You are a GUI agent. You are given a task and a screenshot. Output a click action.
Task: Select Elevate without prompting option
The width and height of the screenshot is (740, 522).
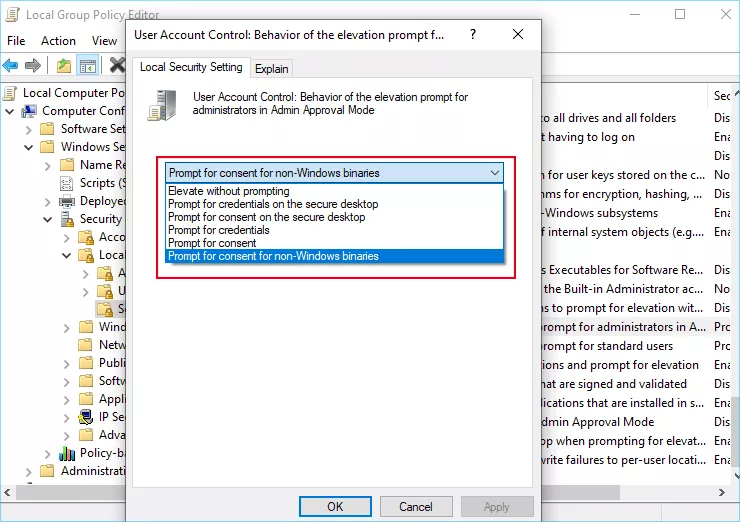335,191
